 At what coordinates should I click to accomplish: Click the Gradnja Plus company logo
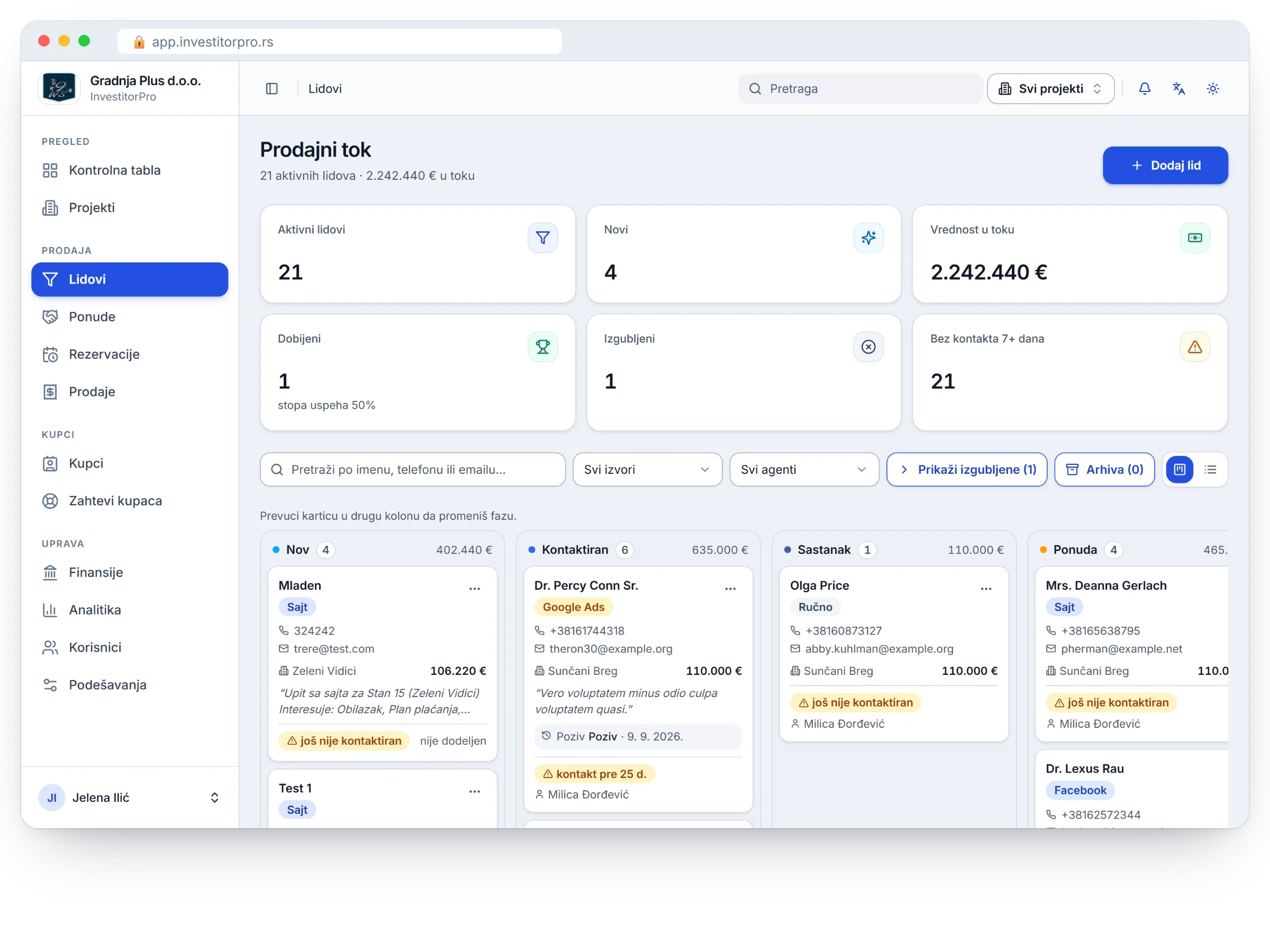pyautogui.click(x=59, y=88)
